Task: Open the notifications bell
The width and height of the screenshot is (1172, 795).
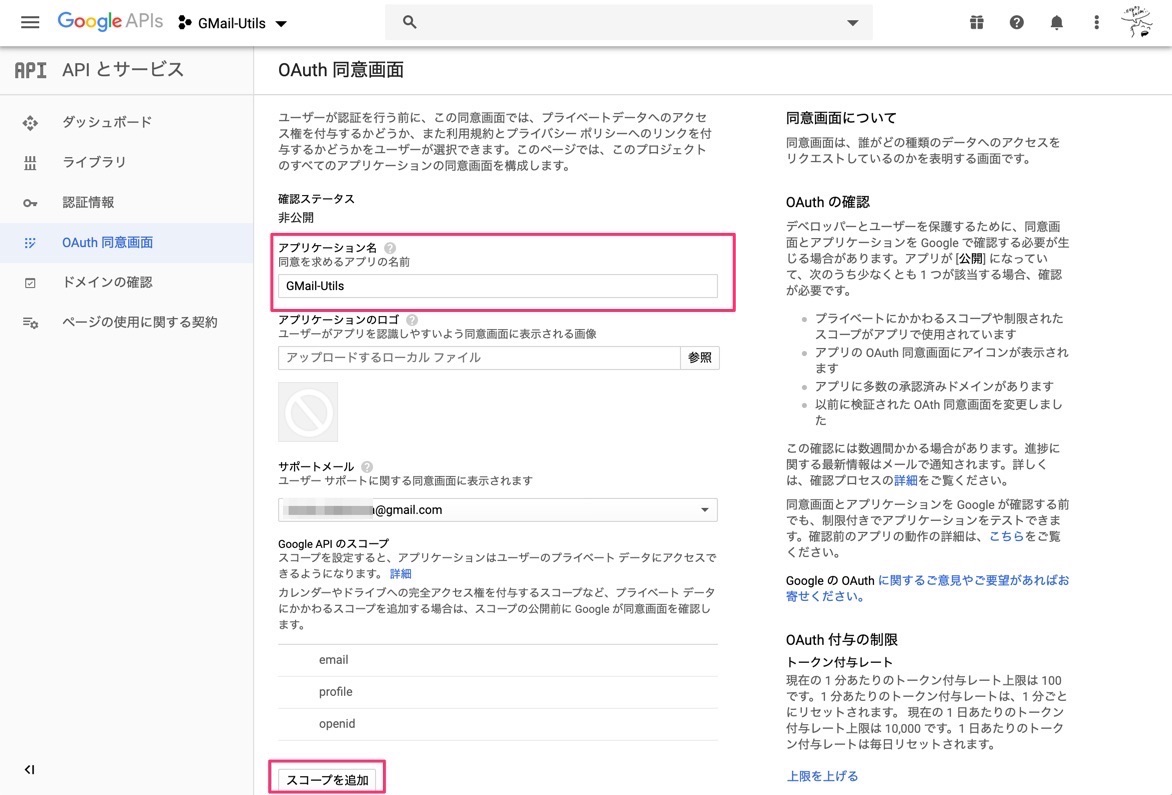Action: point(1056,21)
